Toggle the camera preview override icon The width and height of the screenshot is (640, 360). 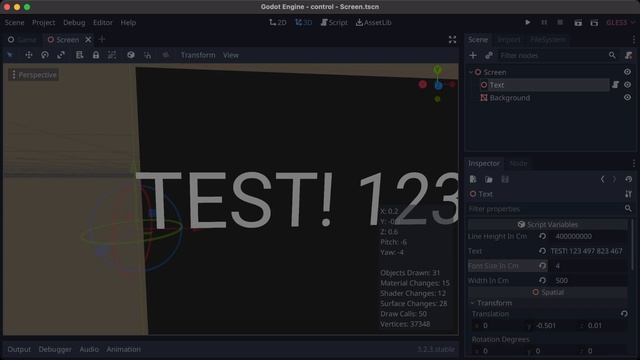click(x=165, y=55)
